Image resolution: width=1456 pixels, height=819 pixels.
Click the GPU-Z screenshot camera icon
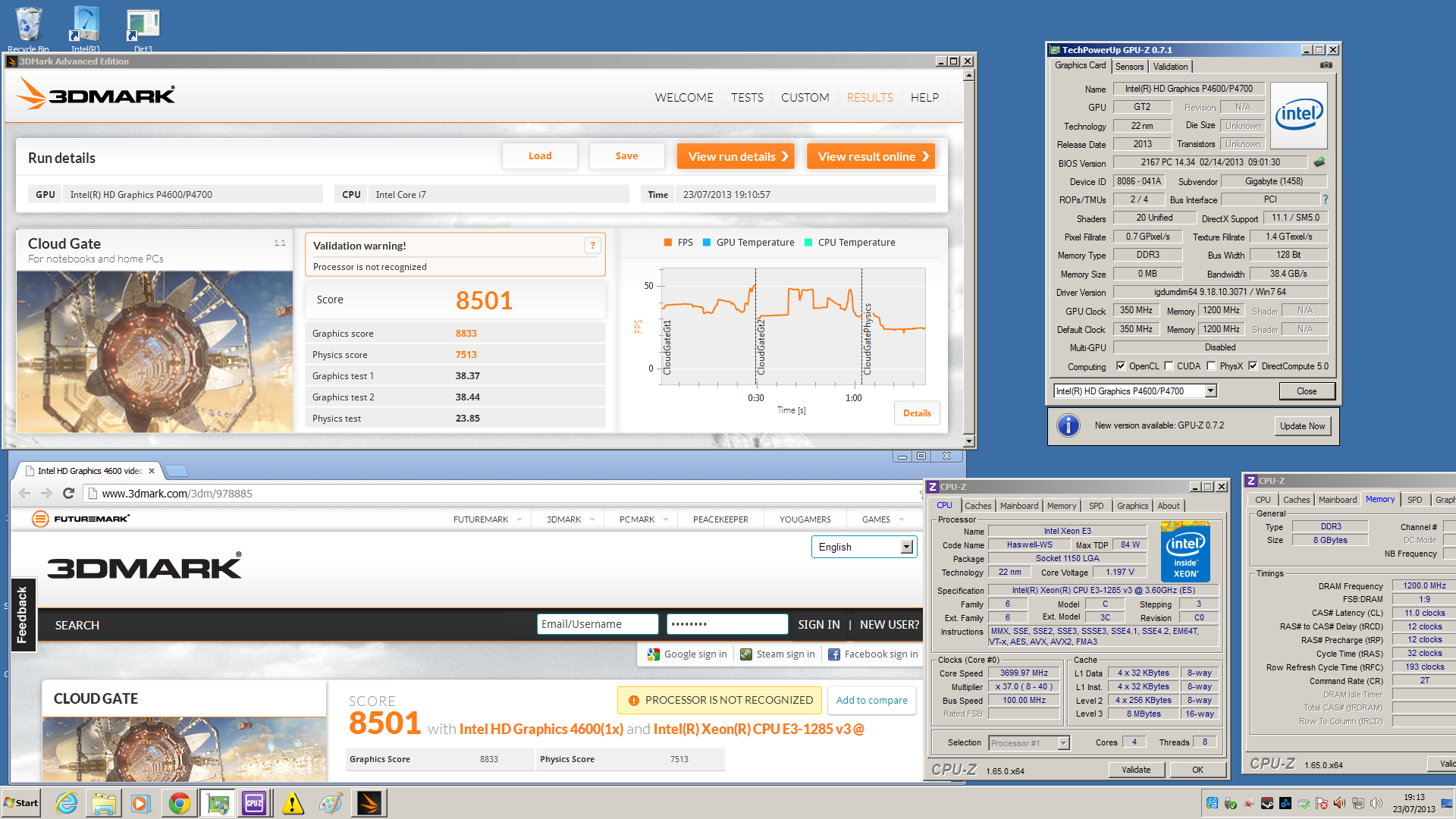(1326, 66)
